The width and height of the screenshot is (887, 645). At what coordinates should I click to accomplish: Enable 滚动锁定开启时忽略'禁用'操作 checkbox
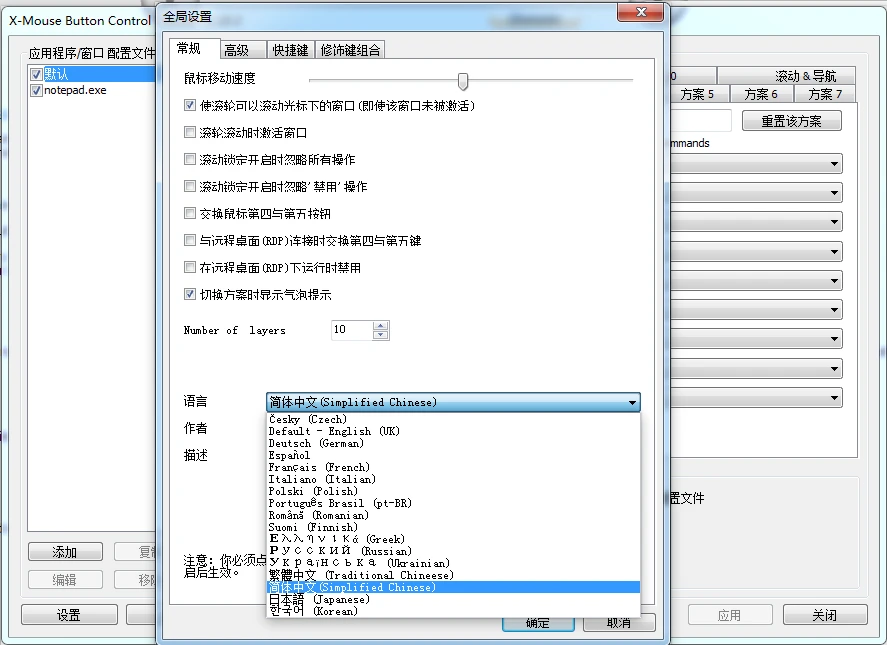[x=190, y=186]
